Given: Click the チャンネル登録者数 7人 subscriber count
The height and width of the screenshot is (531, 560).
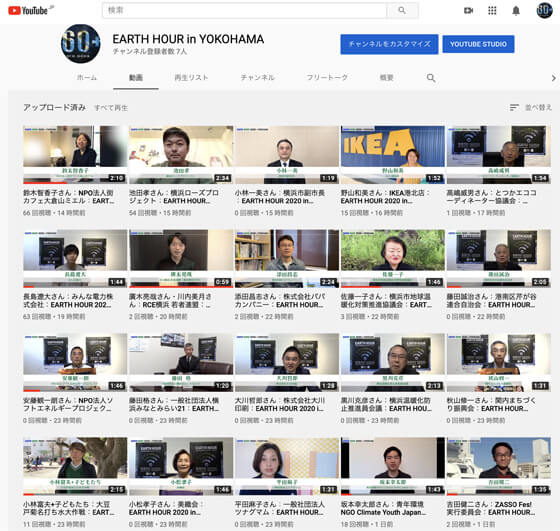Looking at the screenshot, I should (x=150, y=51).
